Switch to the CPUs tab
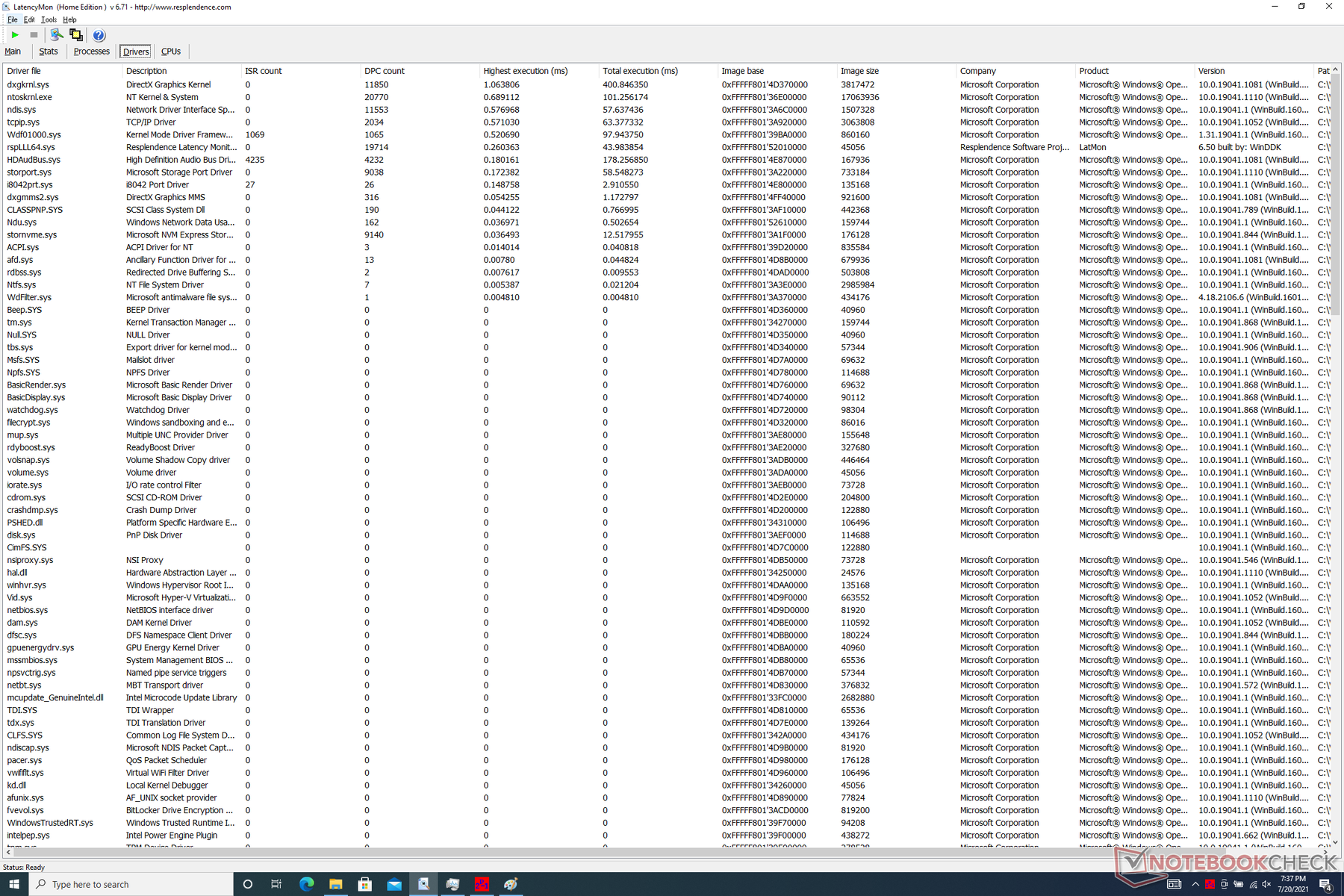This screenshot has height=896, width=1344. pos(171,52)
